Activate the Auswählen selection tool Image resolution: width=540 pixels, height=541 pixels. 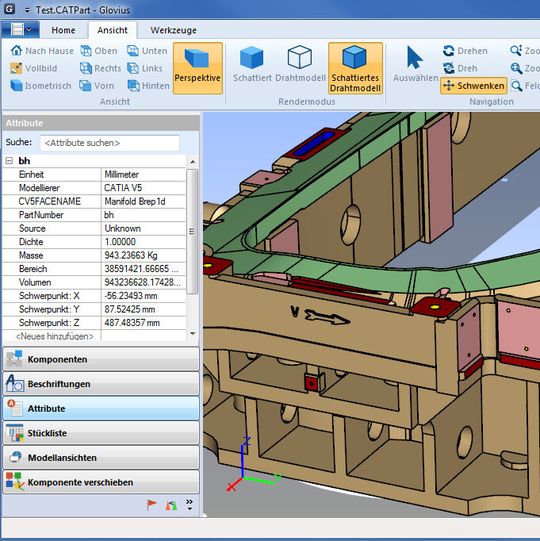[x=415, y=65]
